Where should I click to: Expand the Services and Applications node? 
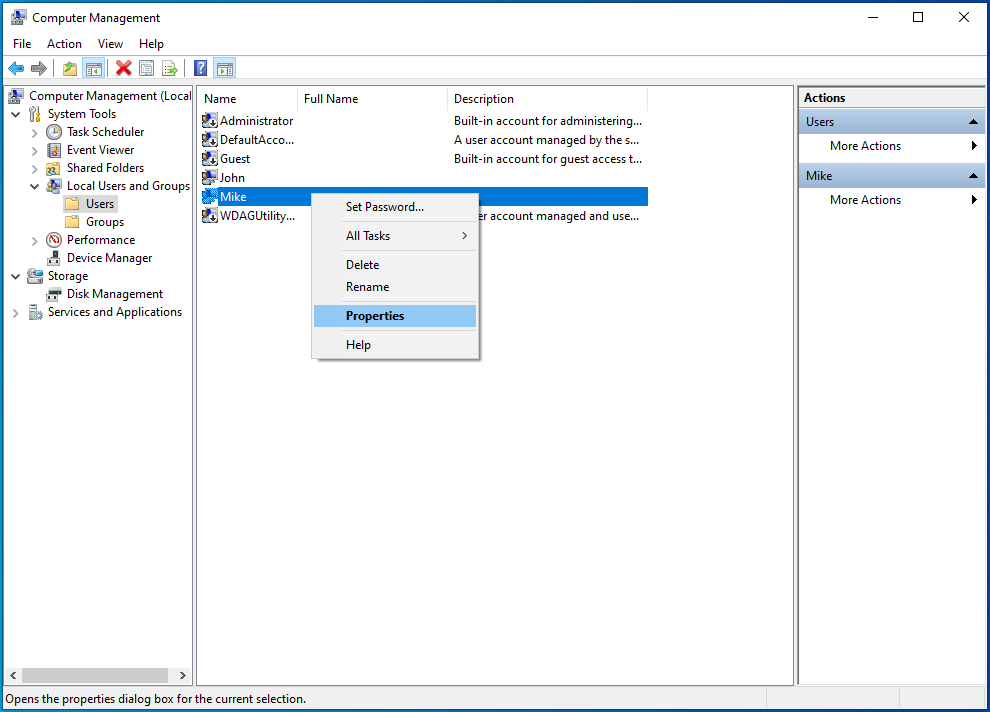click(16, 312)
